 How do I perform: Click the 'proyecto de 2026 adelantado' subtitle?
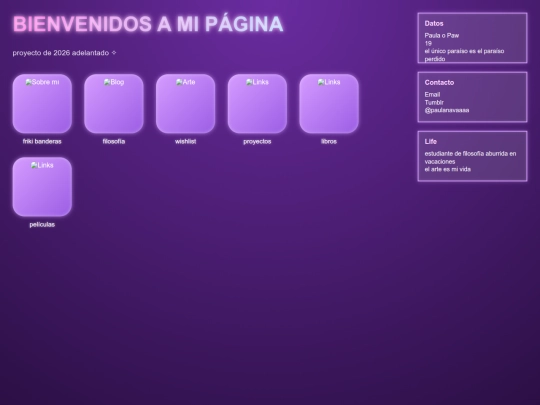pyautogui.click(x=64, y=53)
